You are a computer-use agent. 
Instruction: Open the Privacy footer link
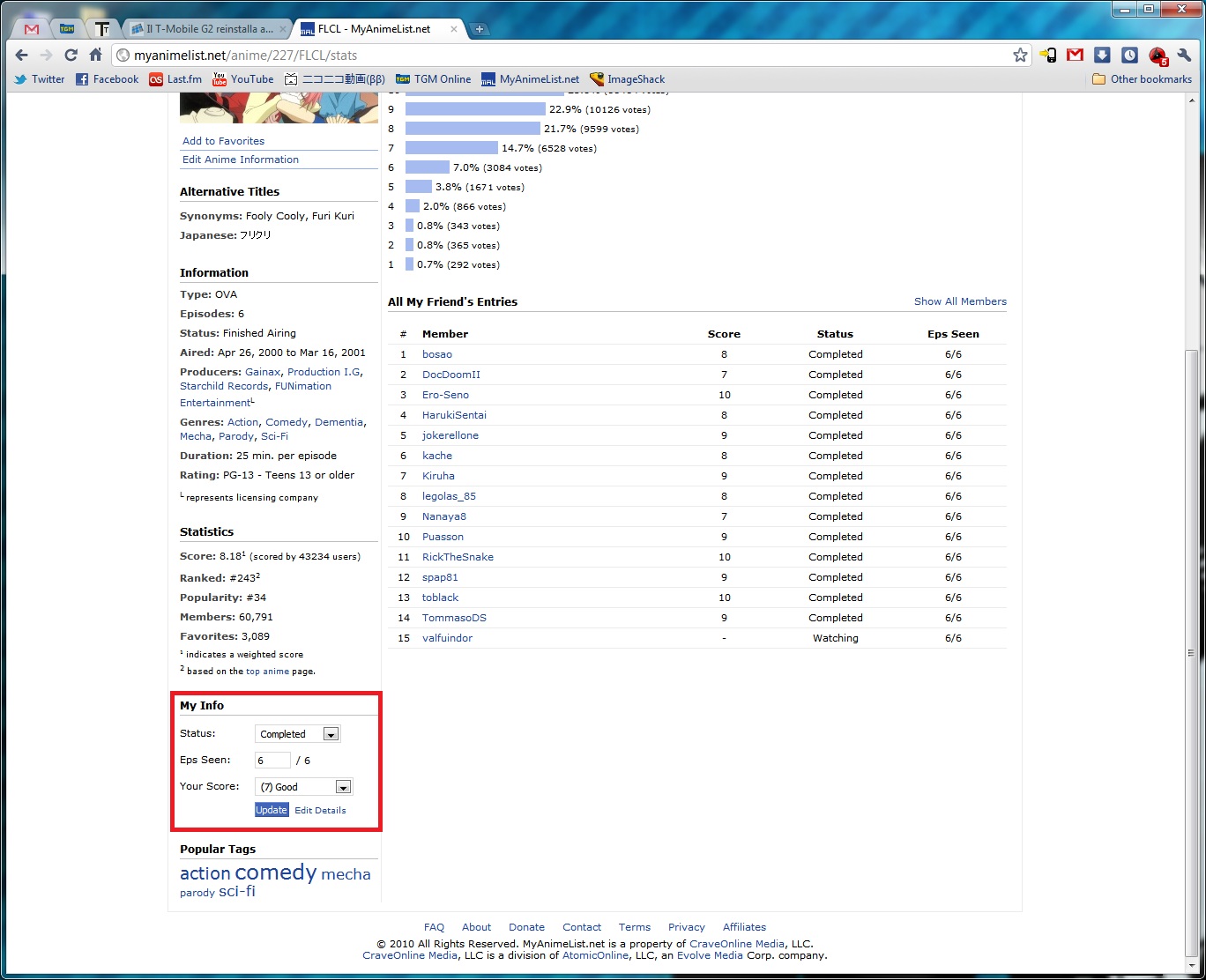tap(687, 927)
